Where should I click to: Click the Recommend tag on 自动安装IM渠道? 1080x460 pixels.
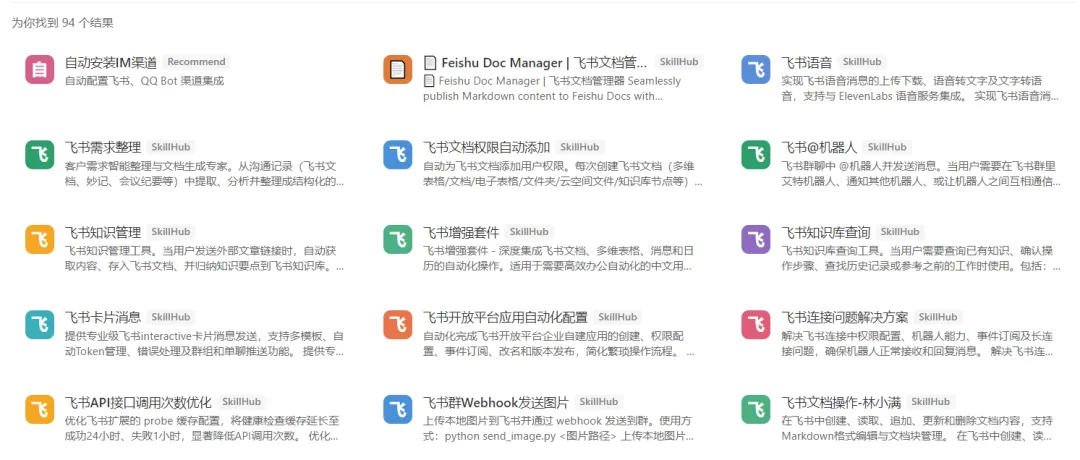tap(196, 62)
